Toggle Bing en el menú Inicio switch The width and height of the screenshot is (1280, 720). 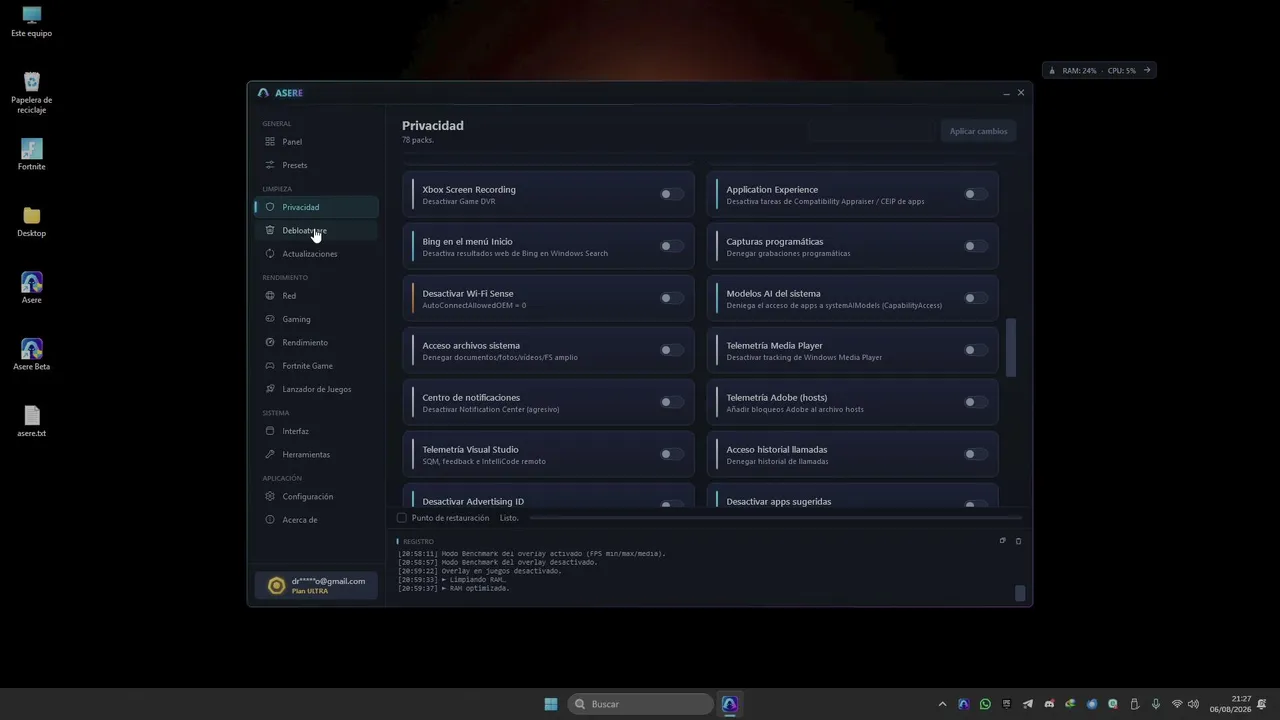tap(671, 246)
